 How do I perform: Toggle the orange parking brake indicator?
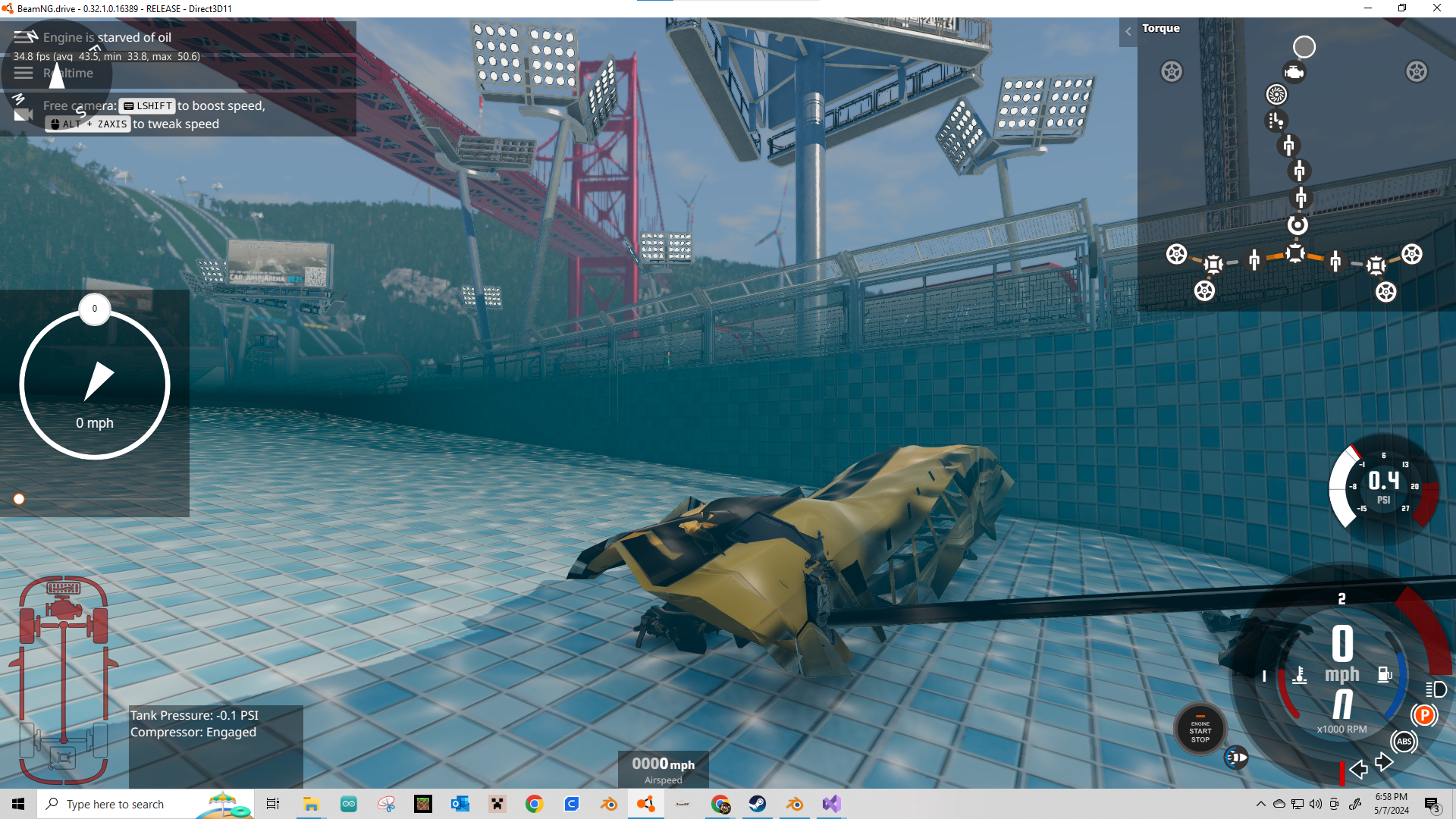tap(1424, 715)
